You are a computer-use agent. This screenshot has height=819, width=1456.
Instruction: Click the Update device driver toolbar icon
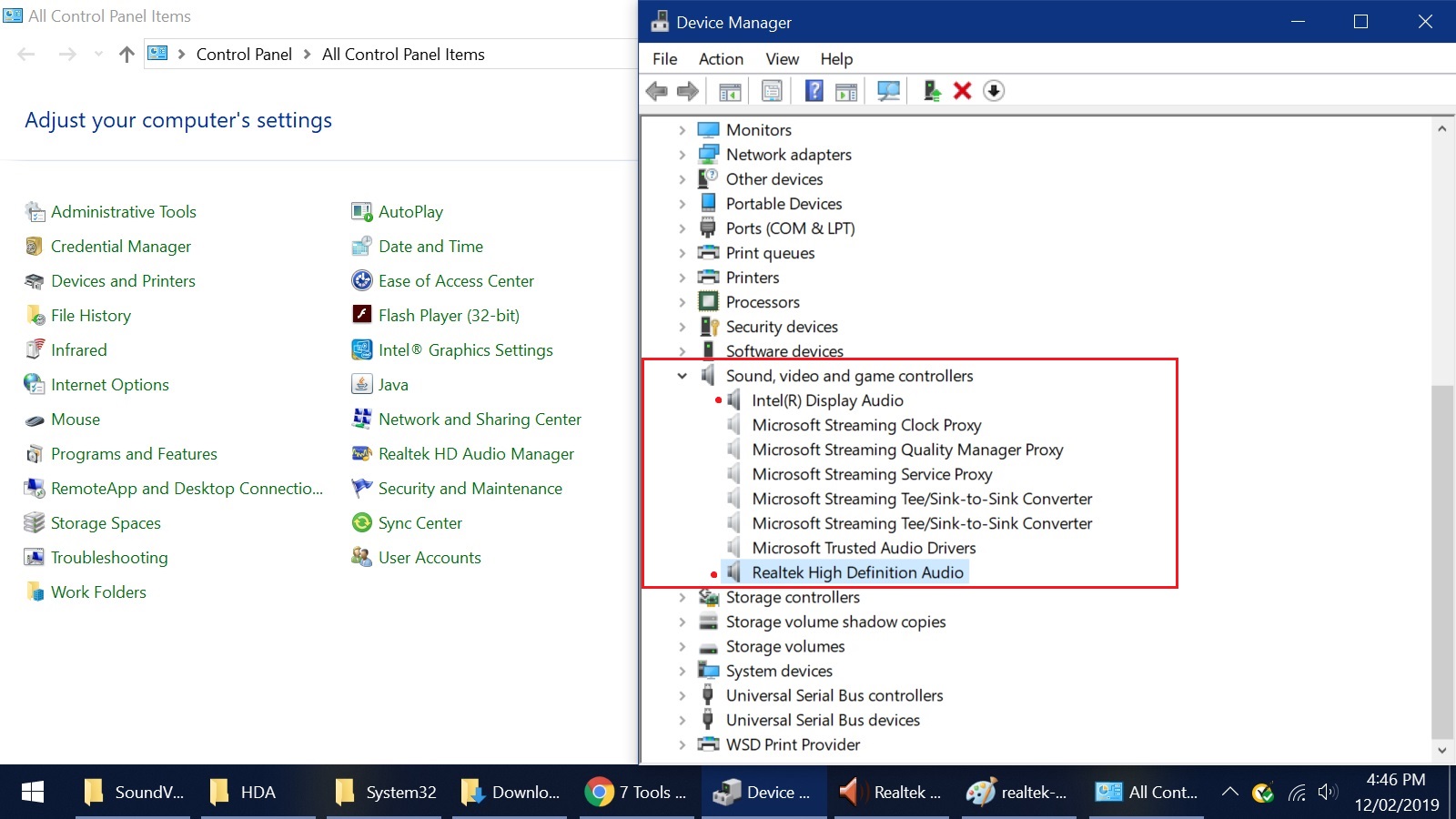coord(930,90)
